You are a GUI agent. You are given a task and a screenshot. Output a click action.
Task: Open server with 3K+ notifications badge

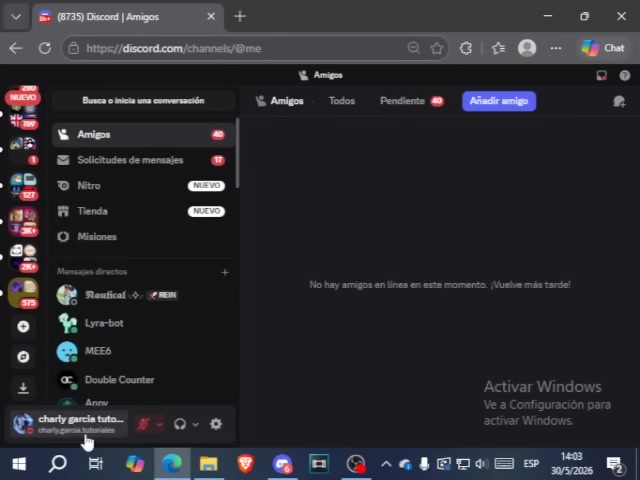[x=23, y=222]
